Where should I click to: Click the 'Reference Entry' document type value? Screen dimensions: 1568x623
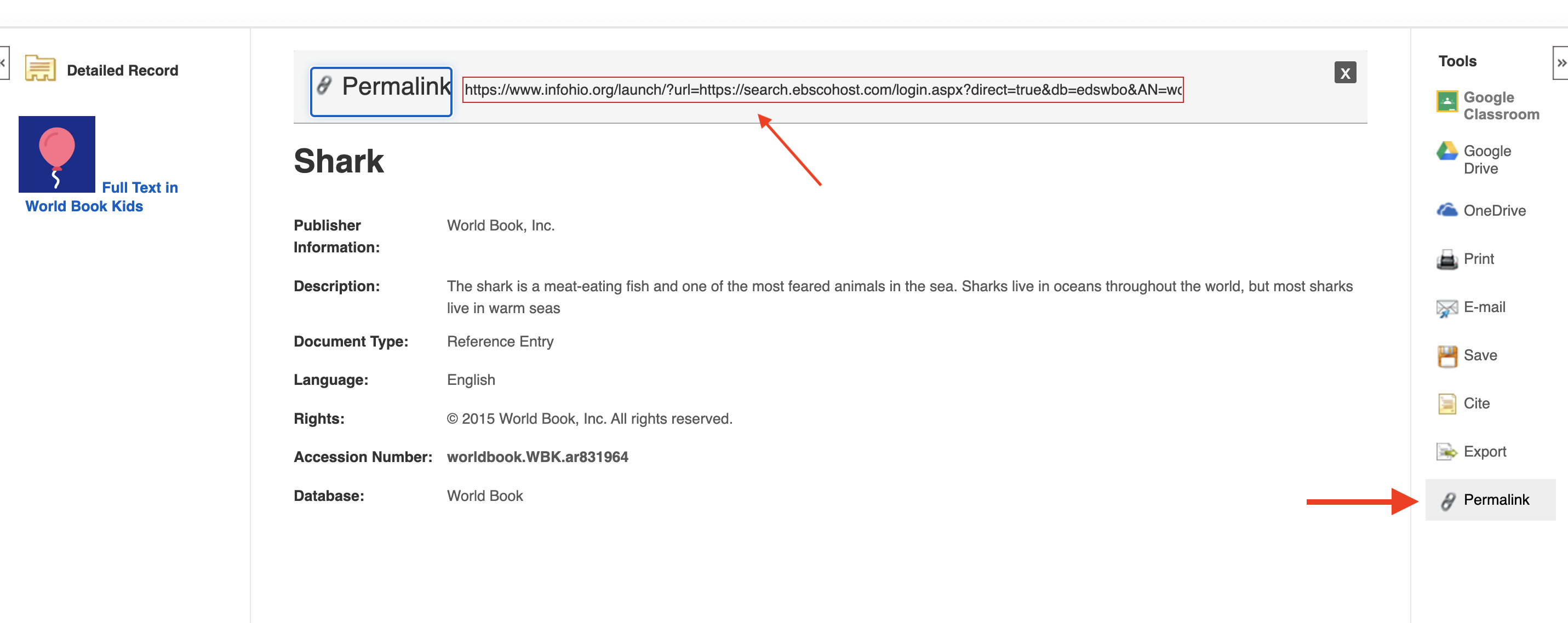point(500,341)
